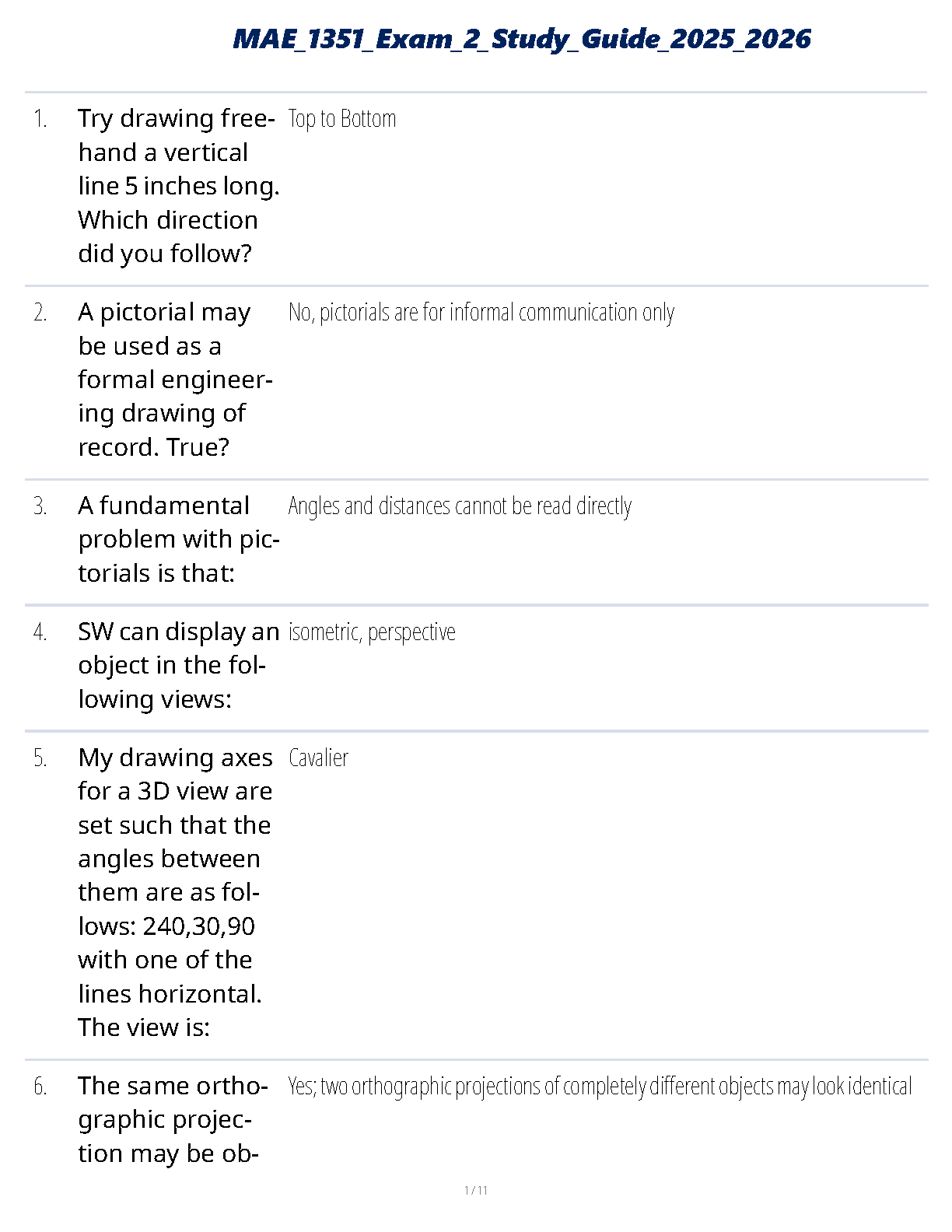This screenshot has width=952, height=1232.
Task: Select the formal engineering drawing of record question
Action: (x=175, y=380)
